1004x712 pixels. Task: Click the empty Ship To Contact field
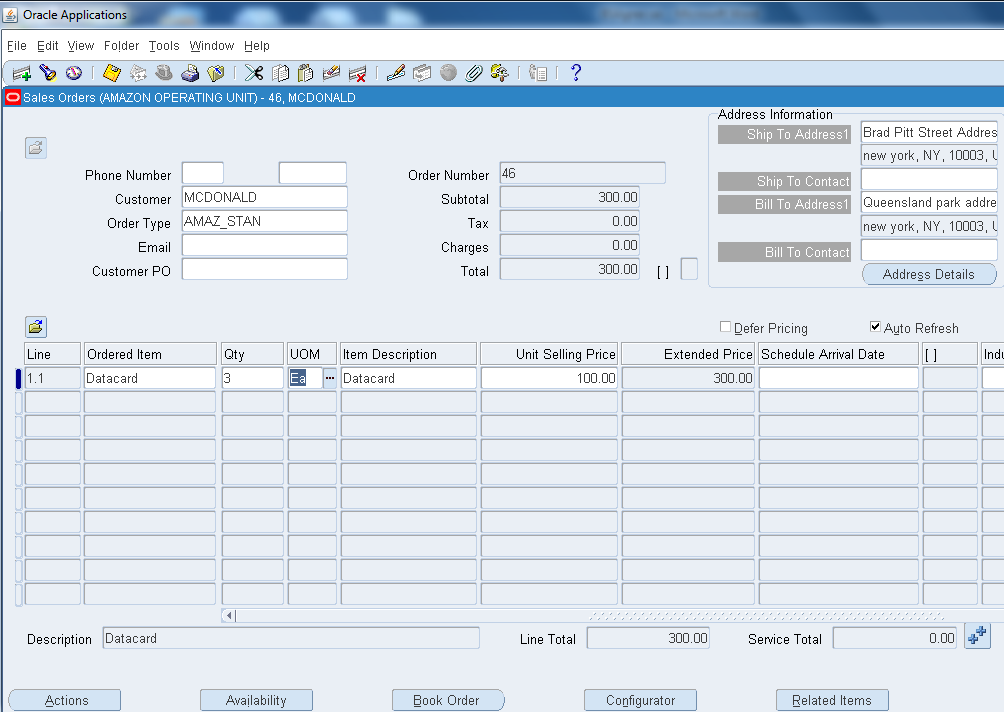click(x=929, y=179)
